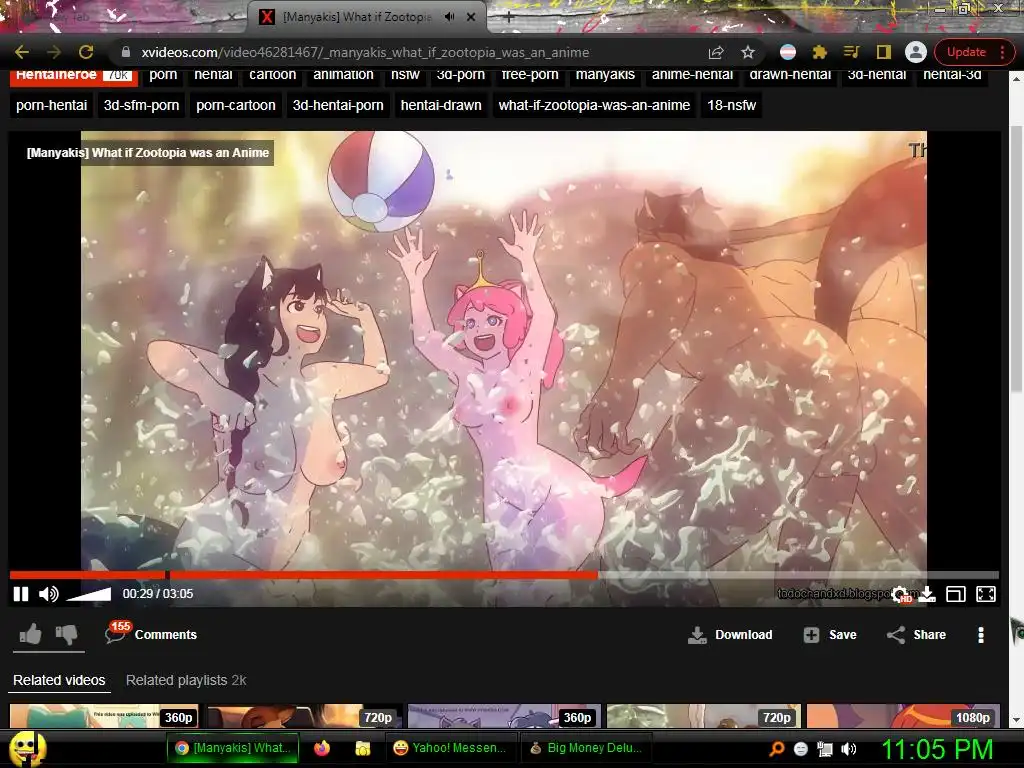Enter fullscreen video mode

pos(985,594)
